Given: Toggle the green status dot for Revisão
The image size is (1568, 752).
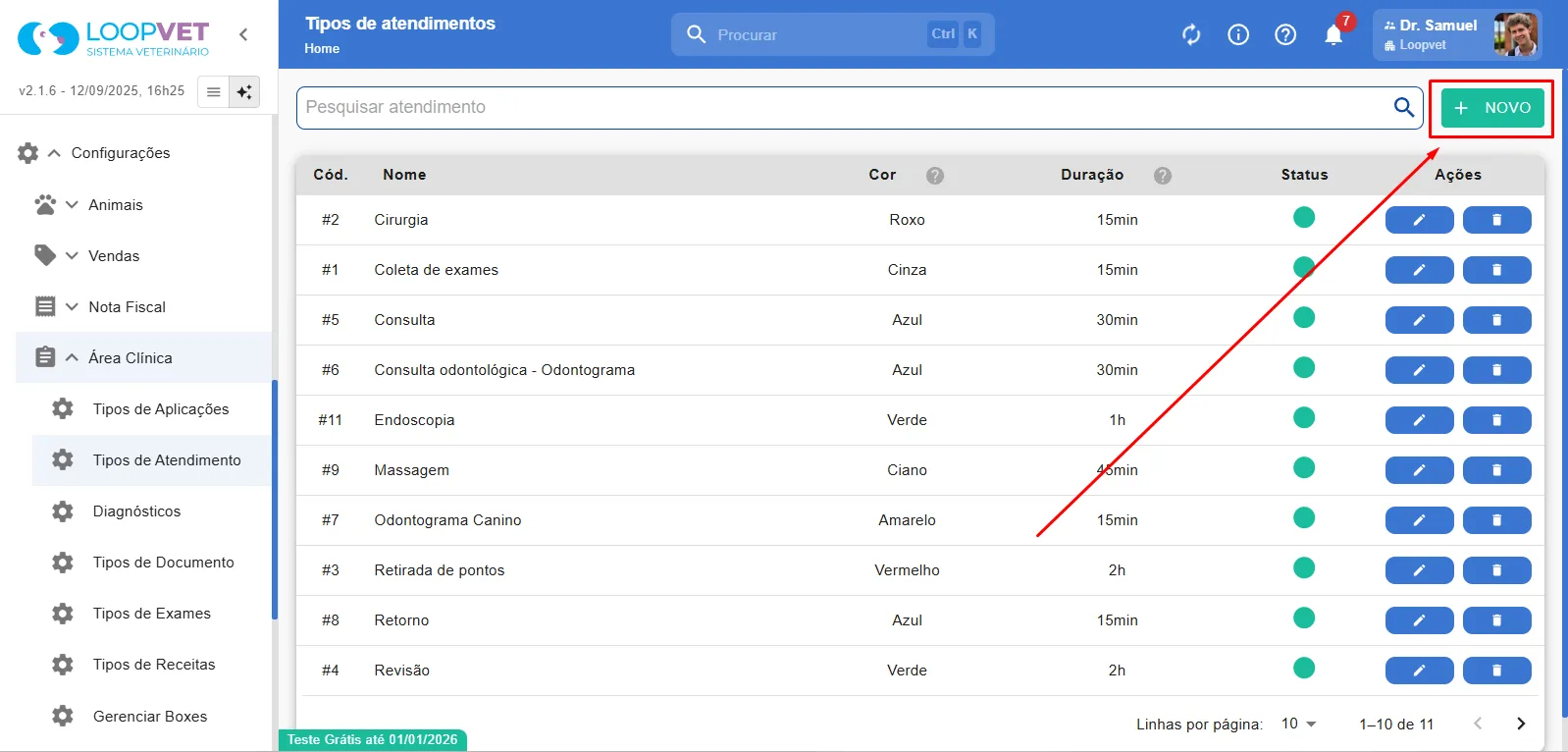Looking at the screenshot, I should 1304,668.
